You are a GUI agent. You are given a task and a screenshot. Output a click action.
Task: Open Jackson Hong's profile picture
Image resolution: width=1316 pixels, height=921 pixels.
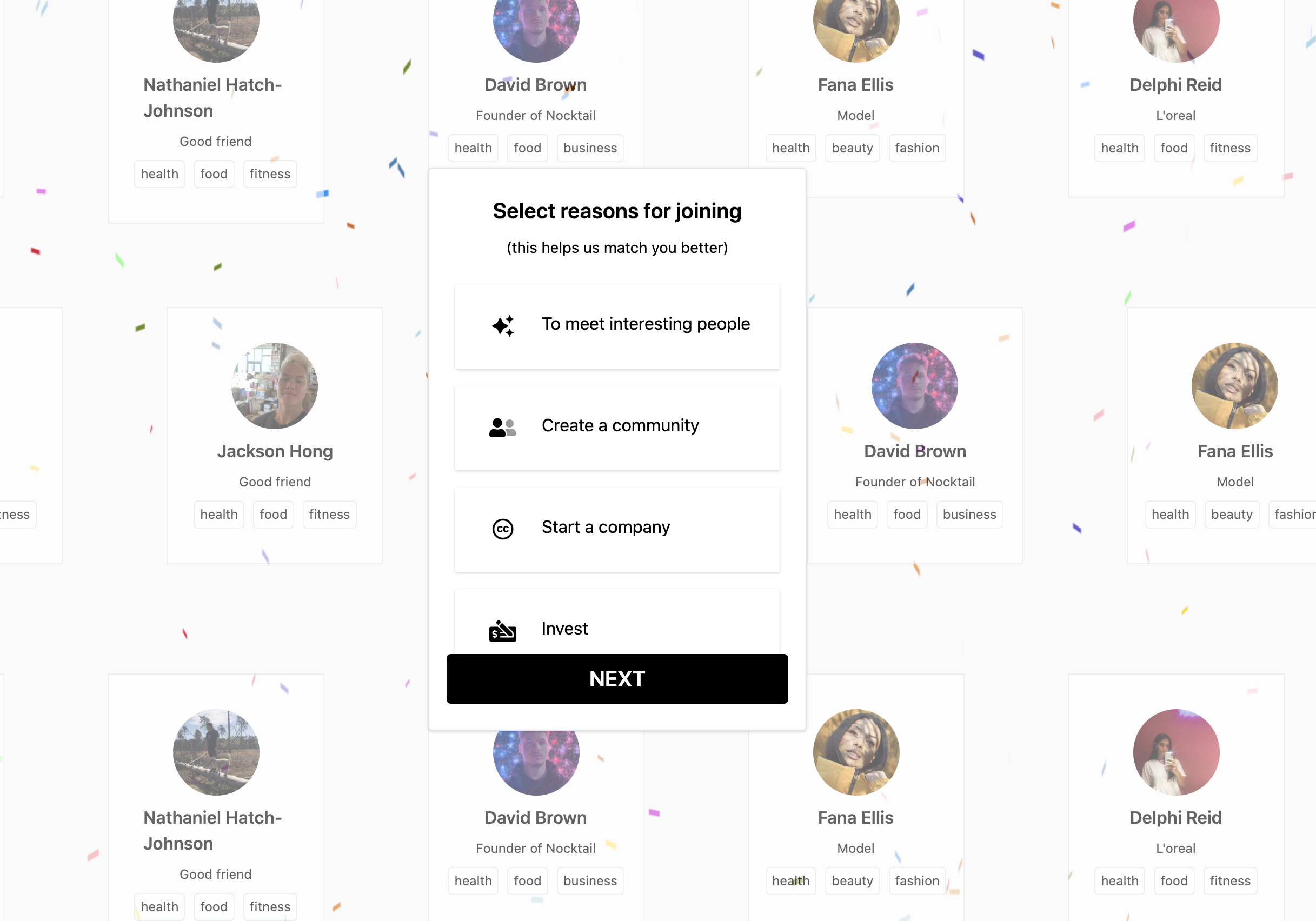tap(275, 385)
